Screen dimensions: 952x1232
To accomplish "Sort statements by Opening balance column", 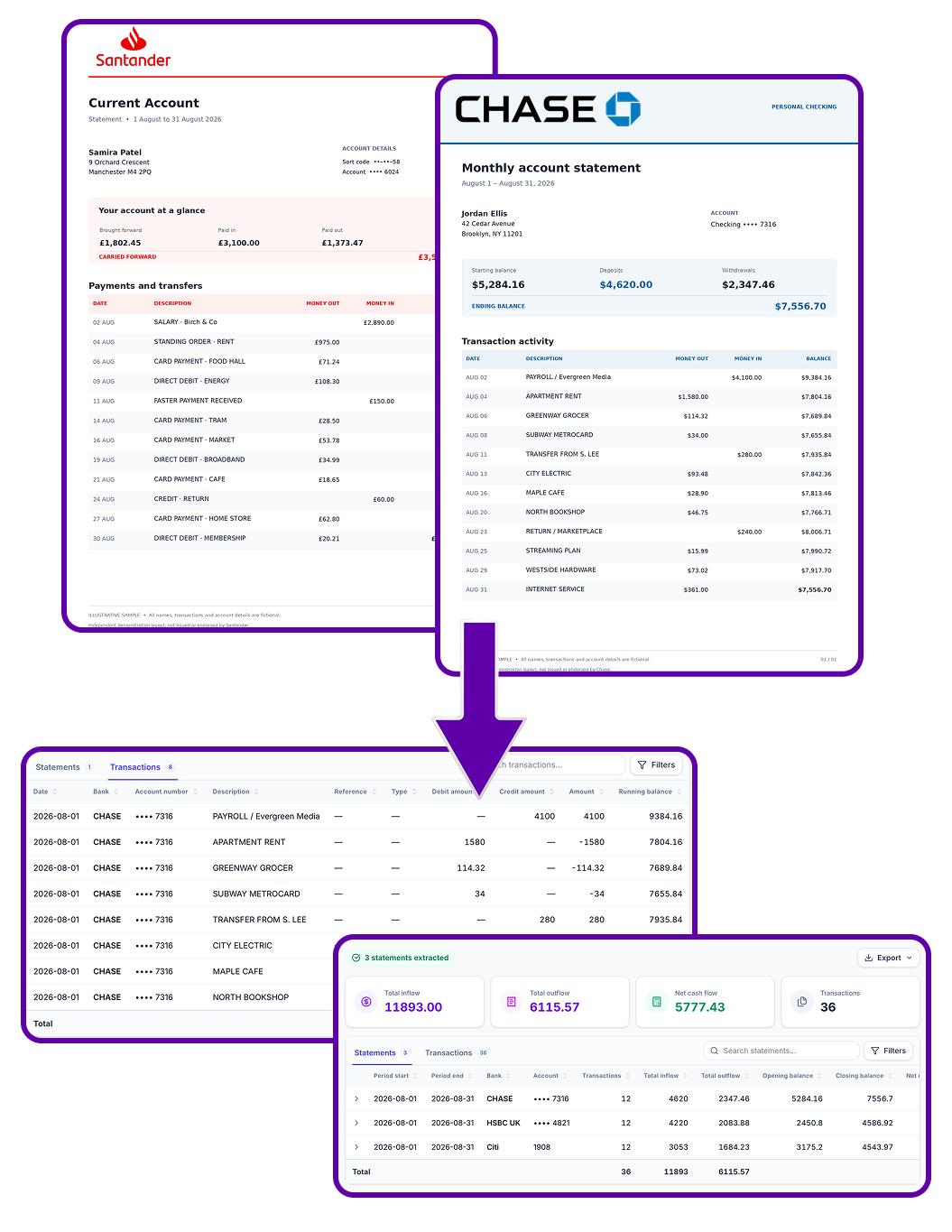I will (x=792, y=1076).
